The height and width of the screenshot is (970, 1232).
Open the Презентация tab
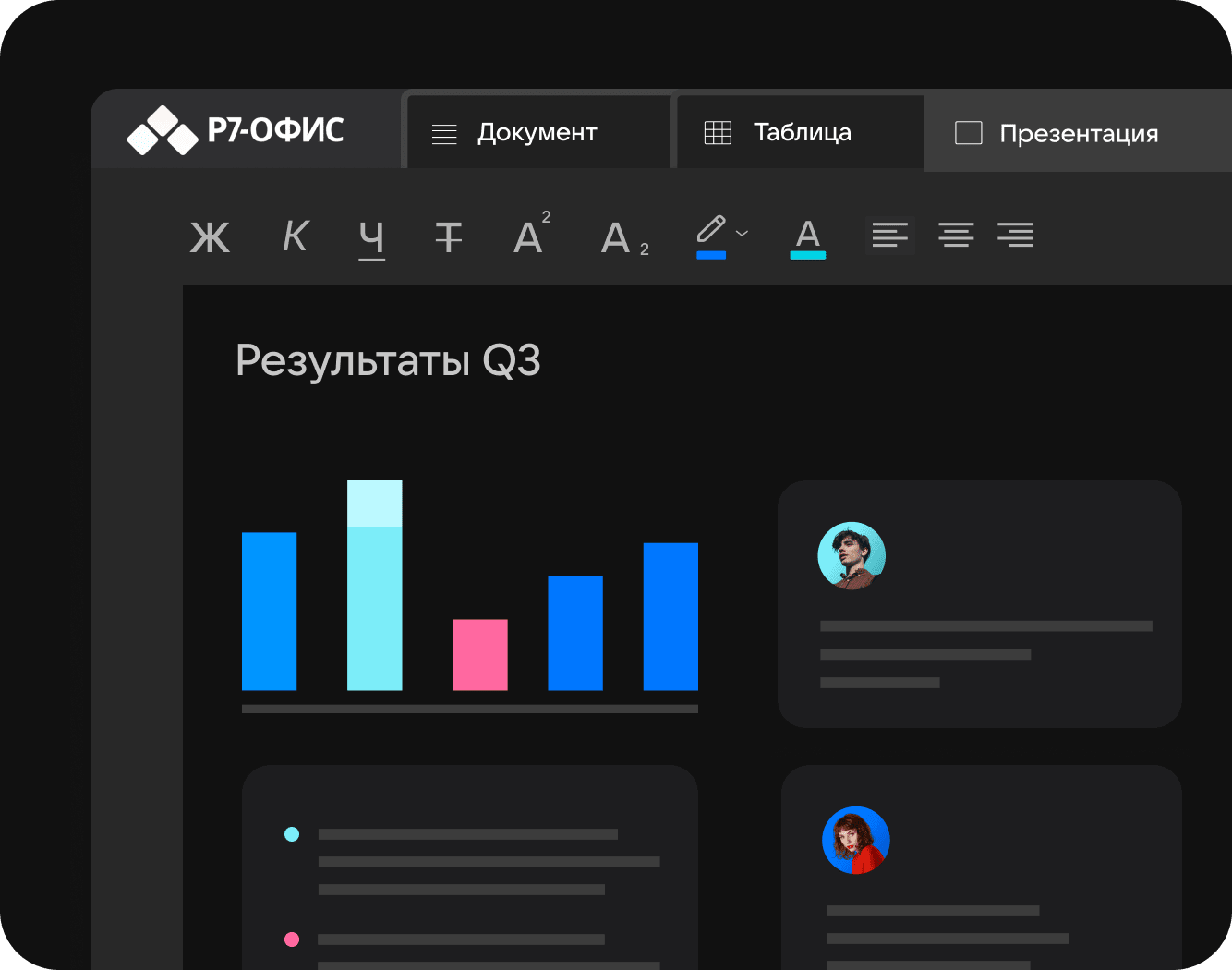click(1077, 134)
